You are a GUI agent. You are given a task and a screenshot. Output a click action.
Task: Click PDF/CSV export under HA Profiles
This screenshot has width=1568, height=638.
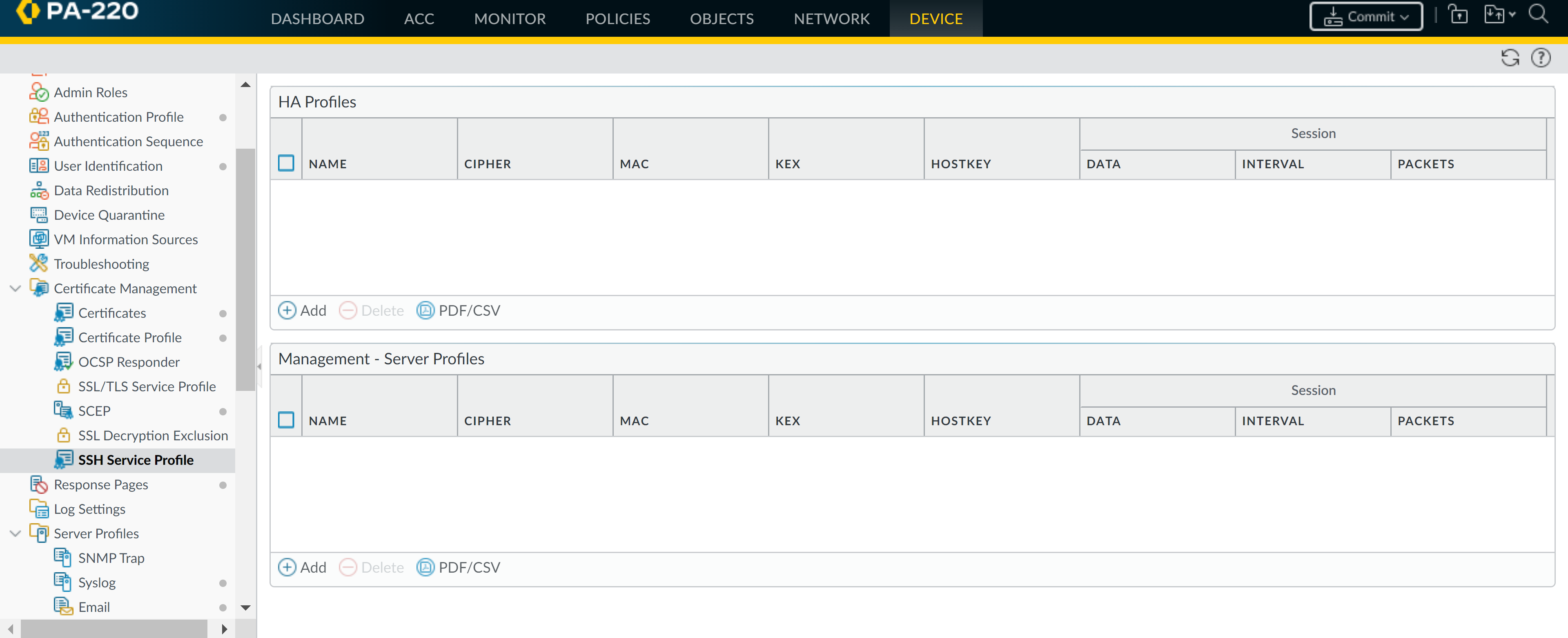tap(458, 310)
